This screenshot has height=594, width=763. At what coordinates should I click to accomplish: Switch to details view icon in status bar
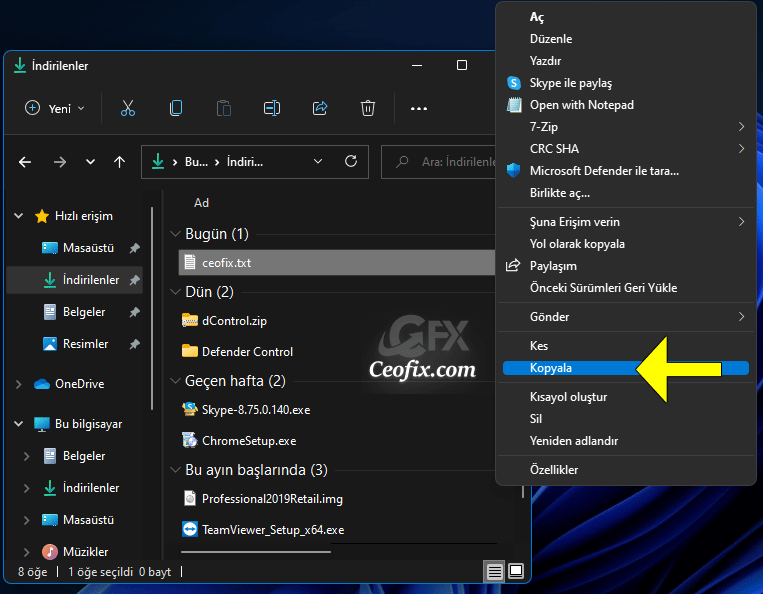(x=494, y=571)
